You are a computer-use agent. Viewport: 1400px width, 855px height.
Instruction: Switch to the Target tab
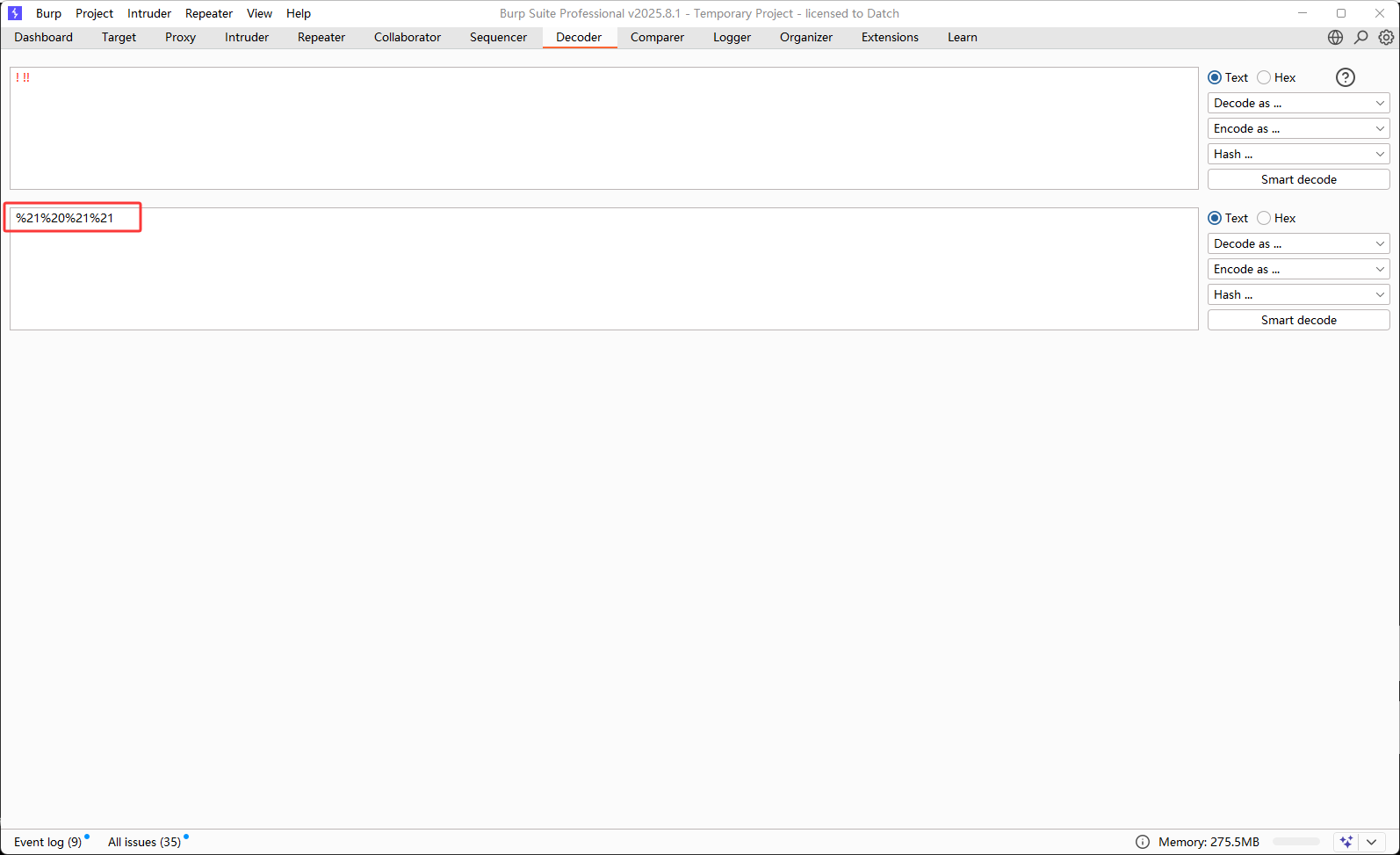tap(119, 37)
